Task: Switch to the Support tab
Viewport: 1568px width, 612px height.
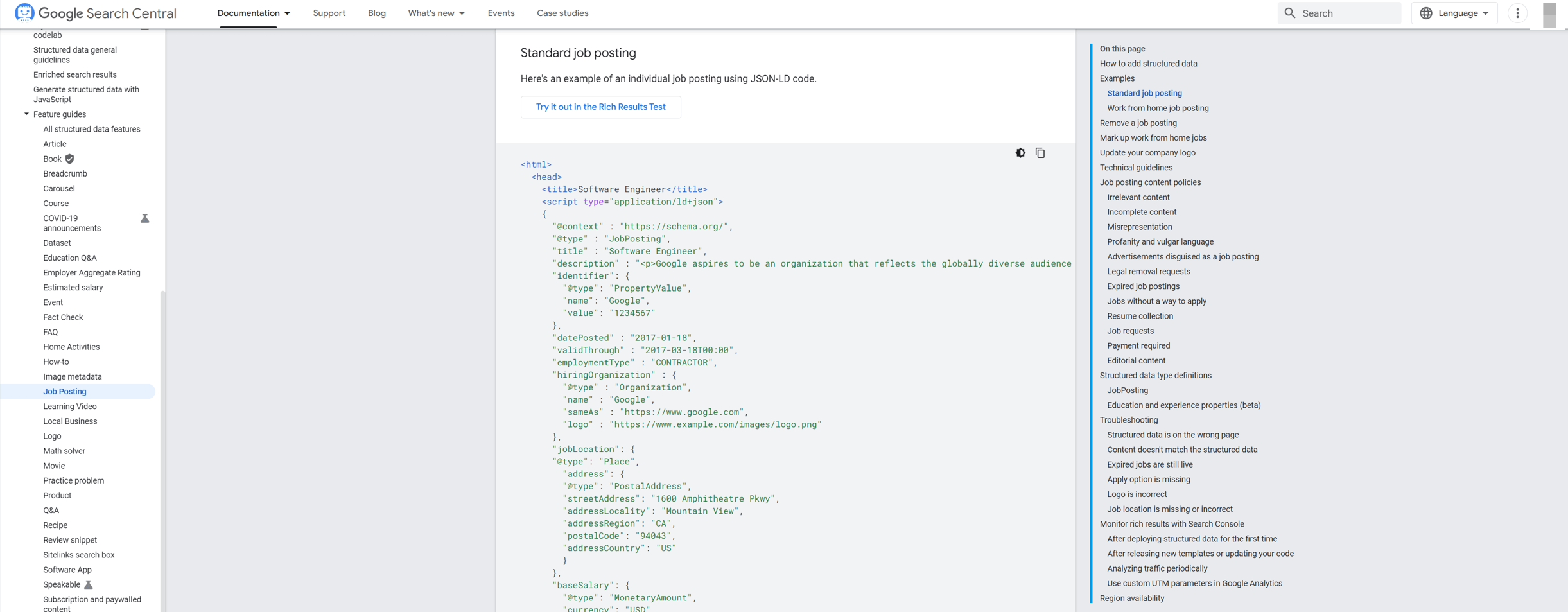Action: [x=329, y=13]
